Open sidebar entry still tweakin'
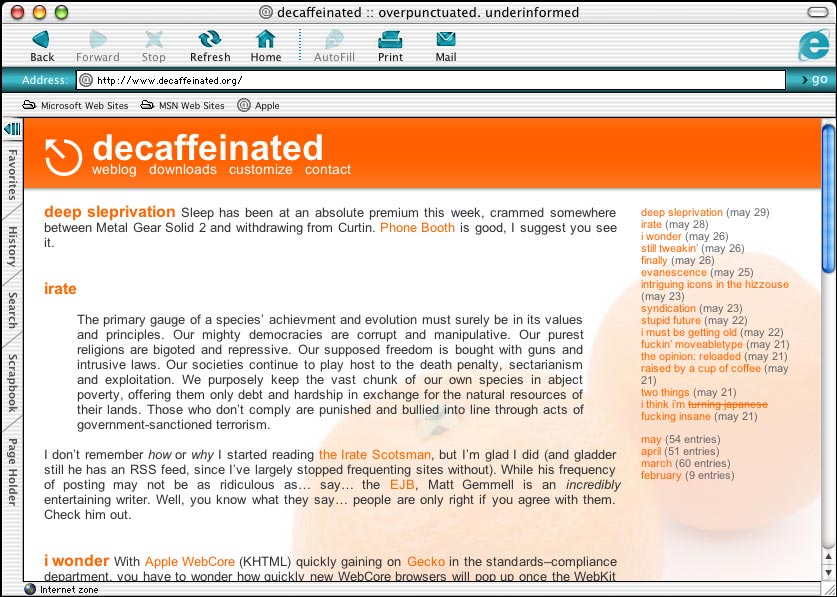Image resolution: width=837 pixels, height=597 pixels. (669, 248)
